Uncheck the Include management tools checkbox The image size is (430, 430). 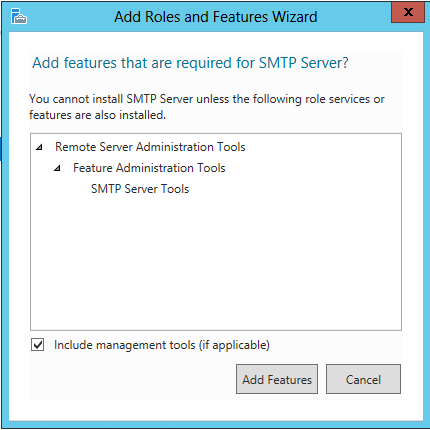click(x=38, y=345)
